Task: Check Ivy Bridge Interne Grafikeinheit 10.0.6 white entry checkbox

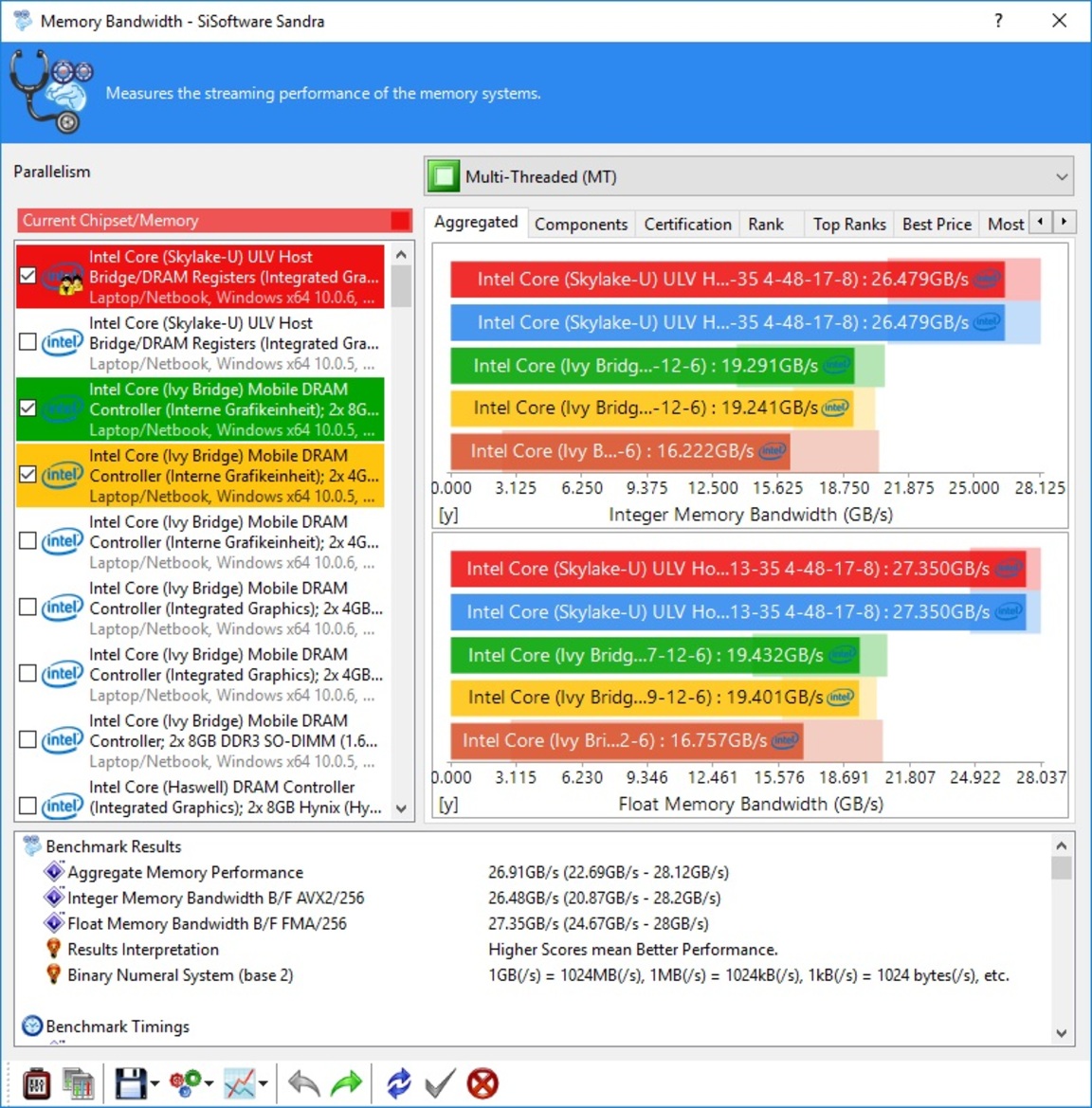Action: pyautogui.click(x=27, y=540)
